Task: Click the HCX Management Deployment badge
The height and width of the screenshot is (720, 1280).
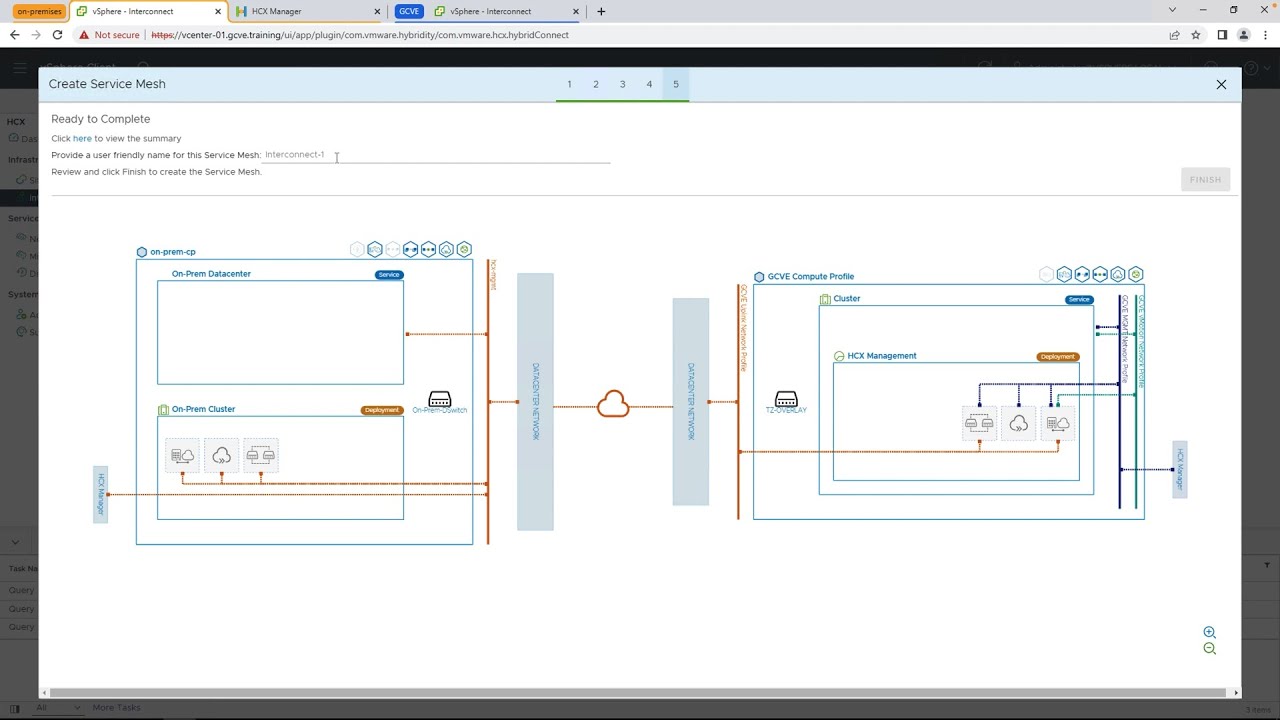Action: coord(1057,357)
